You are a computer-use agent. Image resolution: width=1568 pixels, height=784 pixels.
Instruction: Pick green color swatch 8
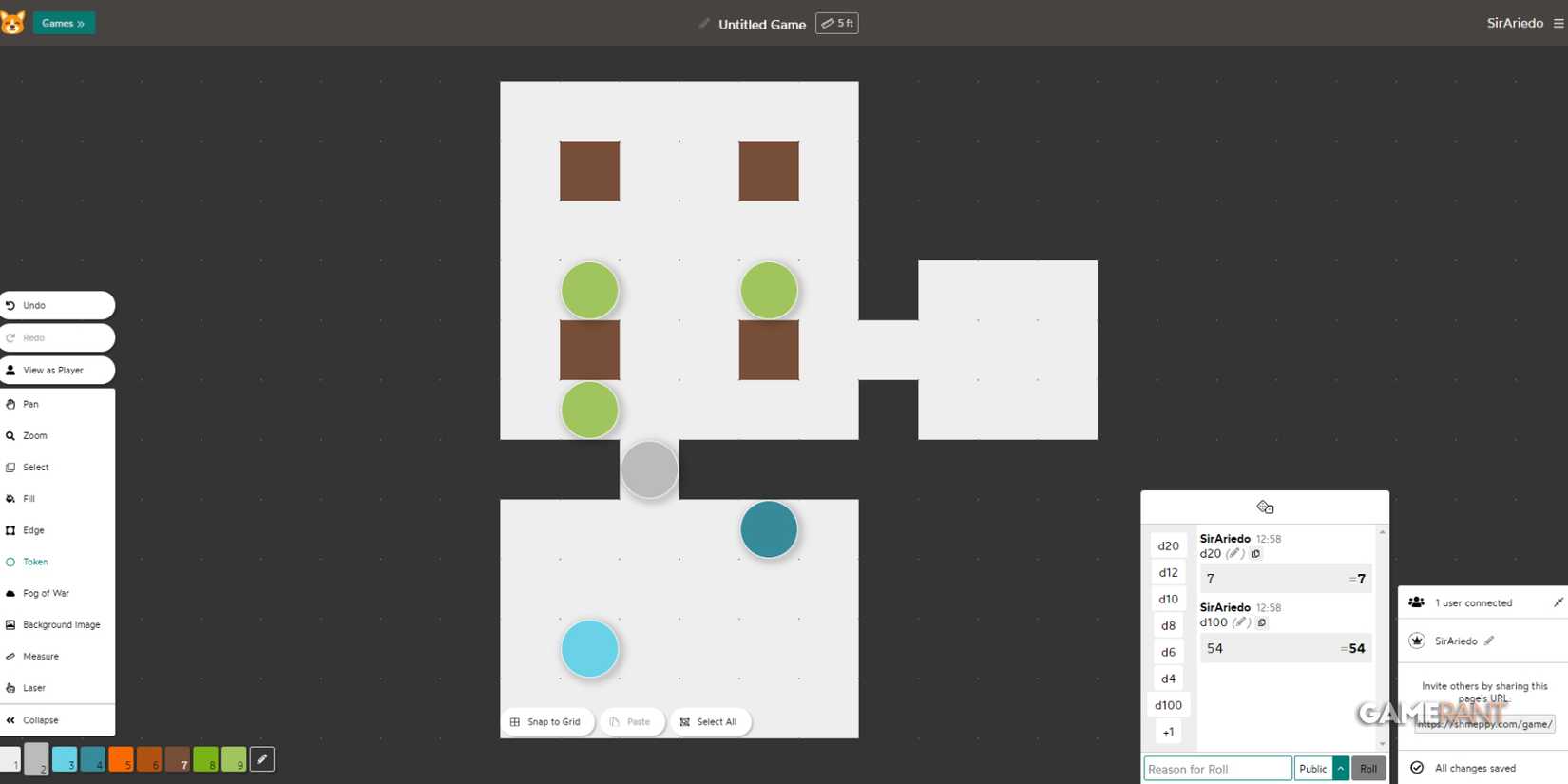tap(205, 759)
